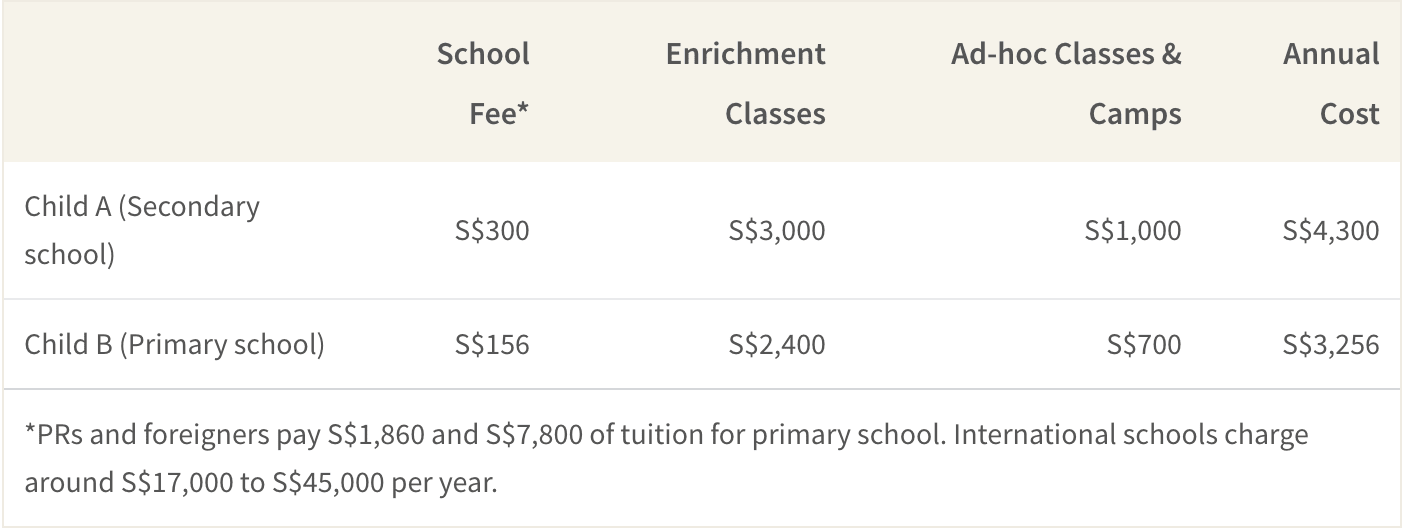Screen dimensions: 1402x530
Task: Click the S$2,400 enrichment classes value
Action: tap(777, 345)
